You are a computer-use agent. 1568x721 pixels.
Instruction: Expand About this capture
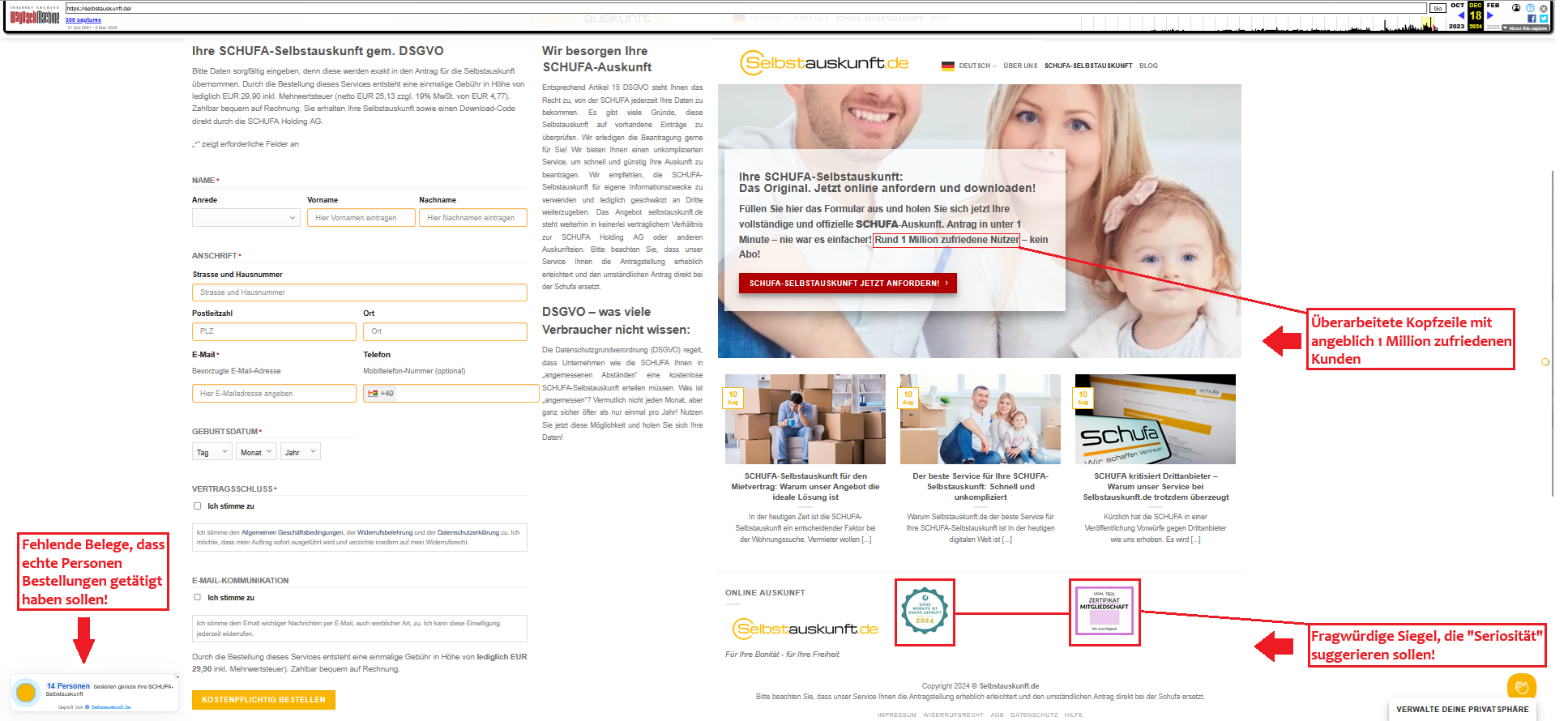[x=1525, y=28]
